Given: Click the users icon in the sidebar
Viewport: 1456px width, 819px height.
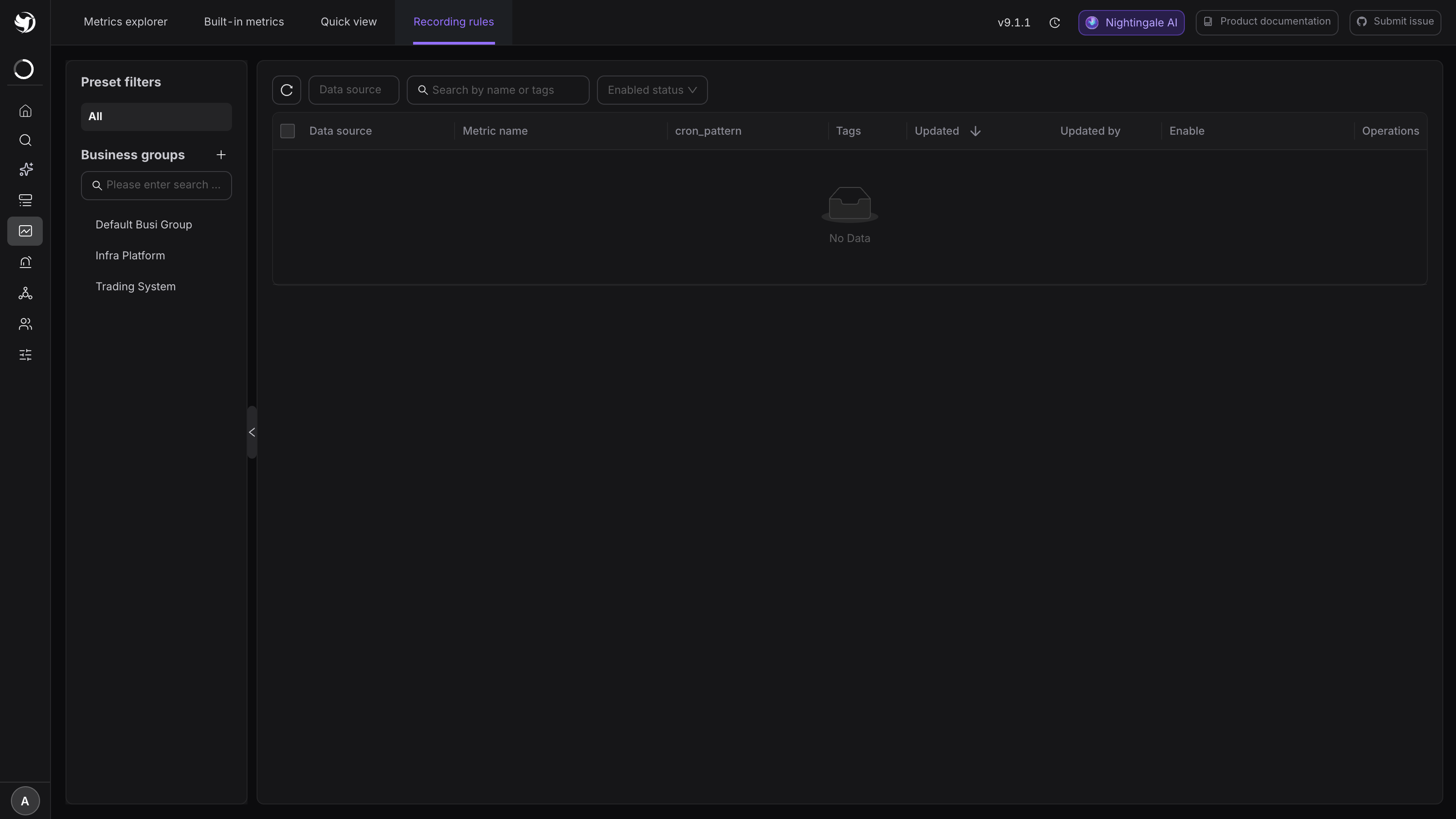Looking at the screenshot, I should 25,324.
